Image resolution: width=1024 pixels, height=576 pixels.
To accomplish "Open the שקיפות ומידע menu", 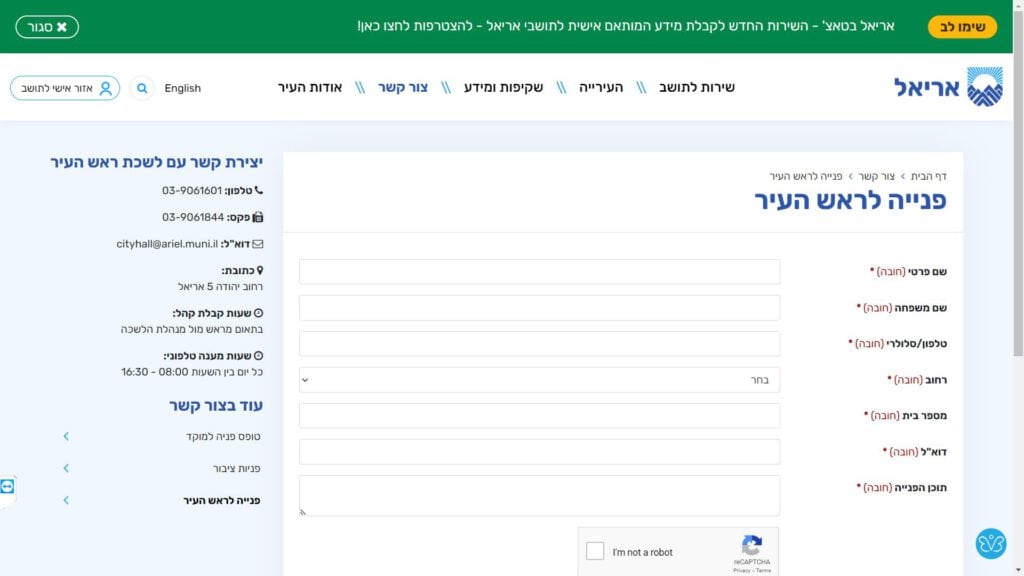I will pos(503,88).
